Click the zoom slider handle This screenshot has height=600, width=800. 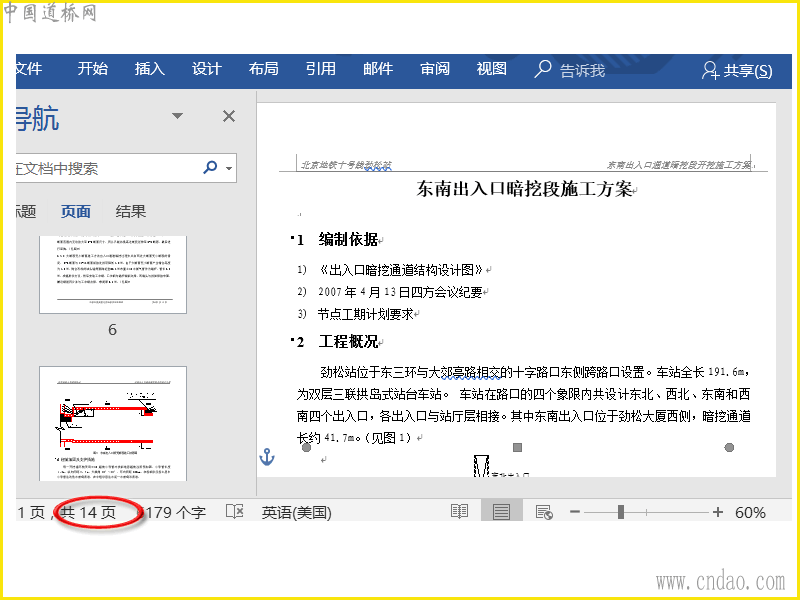click(x=621, y=511)
